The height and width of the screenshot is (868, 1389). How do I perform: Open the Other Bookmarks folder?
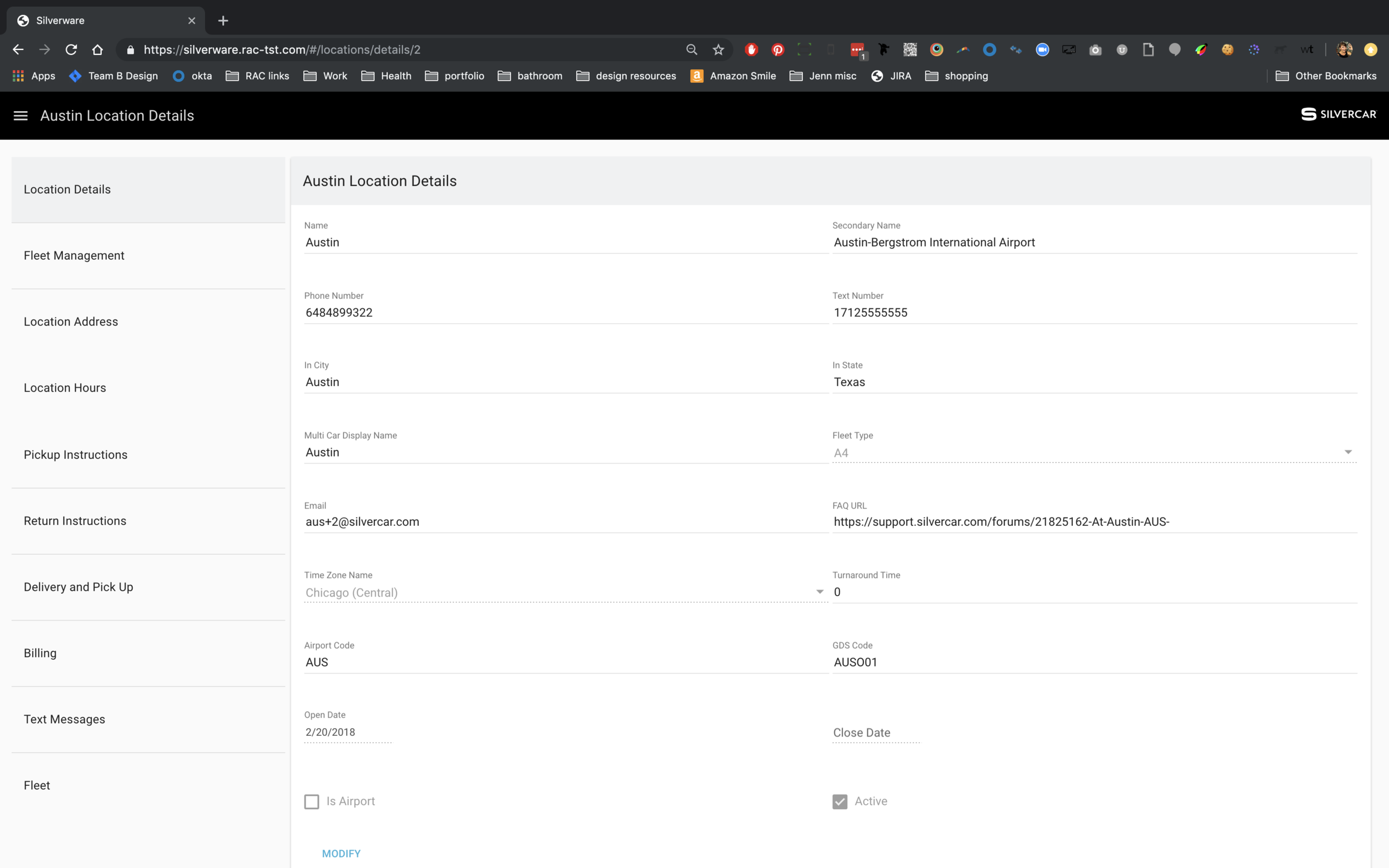click(1326, 76)
